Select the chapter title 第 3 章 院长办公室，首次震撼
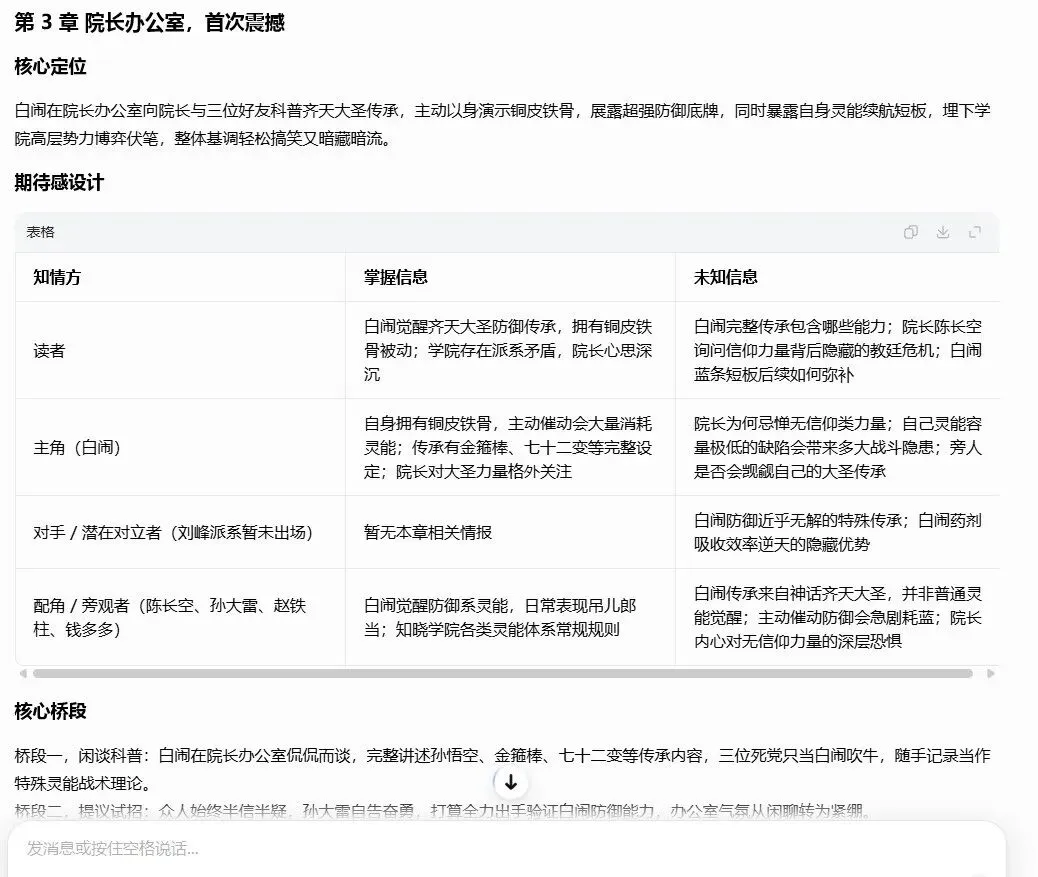Viewport: 1038px width, 877px height. coord(150,23)
